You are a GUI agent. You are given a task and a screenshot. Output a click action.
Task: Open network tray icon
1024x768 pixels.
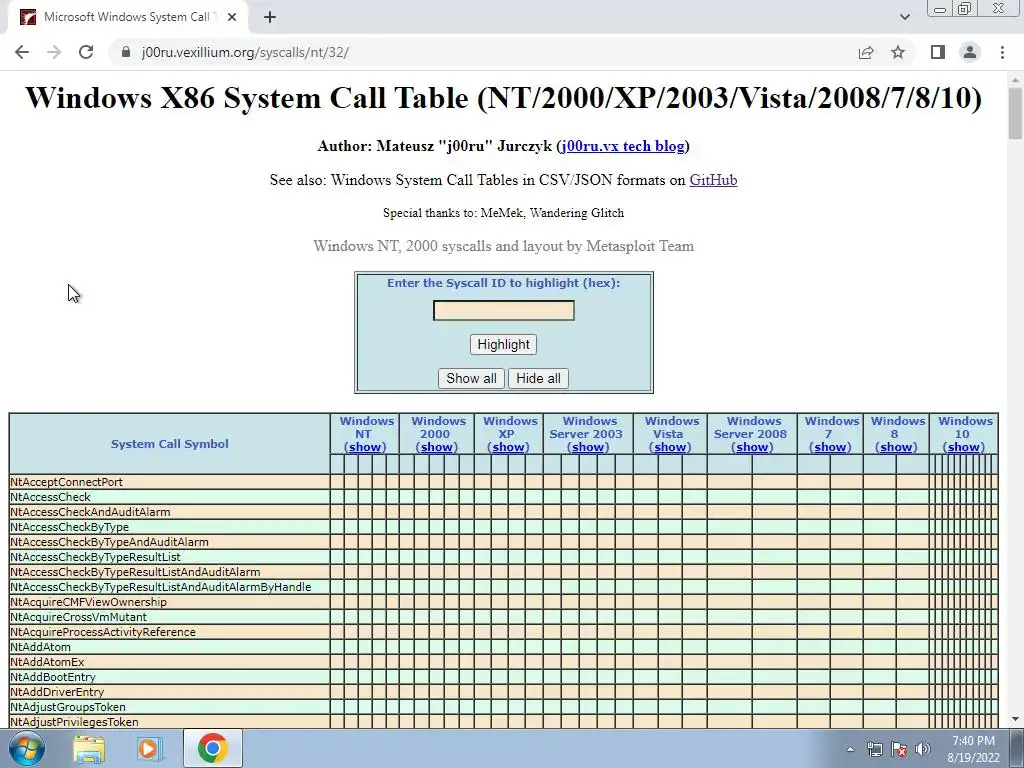click(874, 749)
